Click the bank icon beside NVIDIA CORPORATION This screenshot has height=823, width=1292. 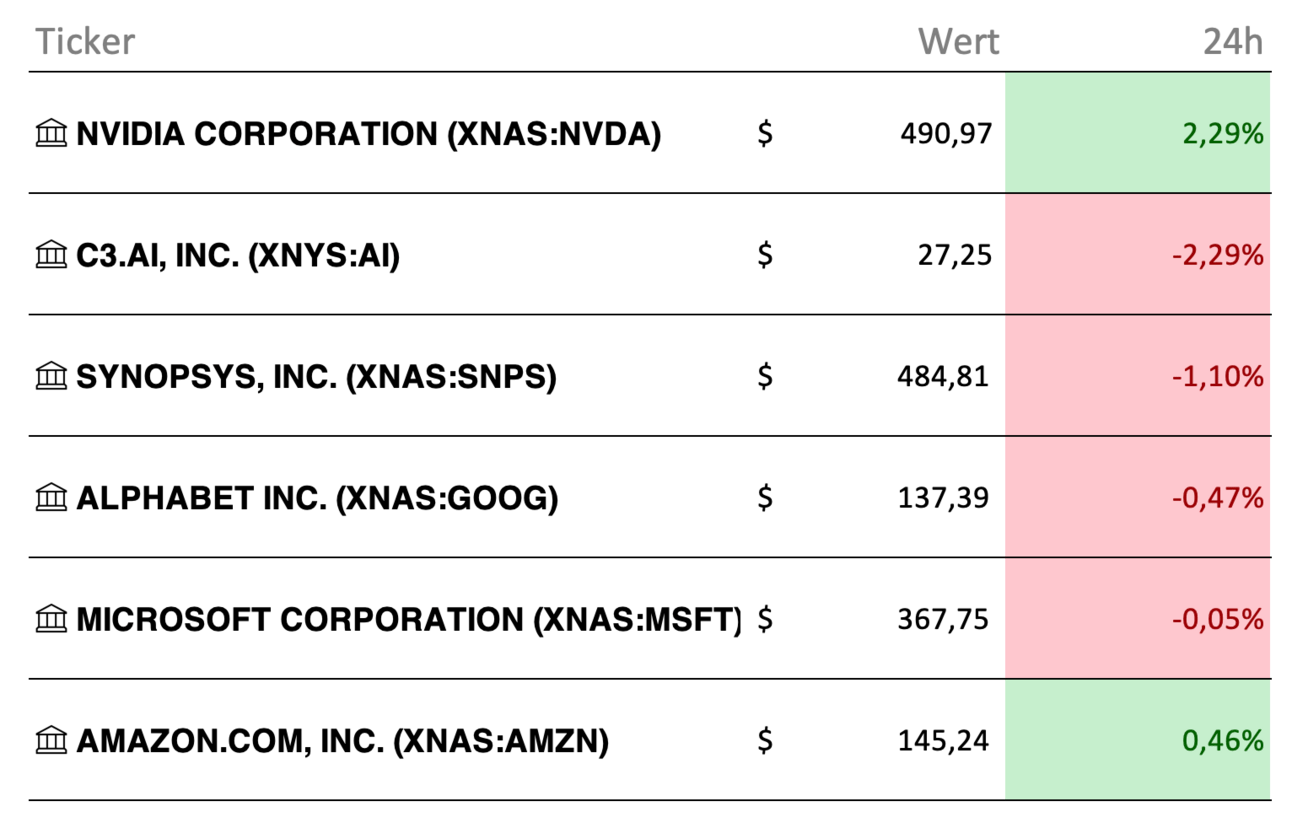coord(51,133)
